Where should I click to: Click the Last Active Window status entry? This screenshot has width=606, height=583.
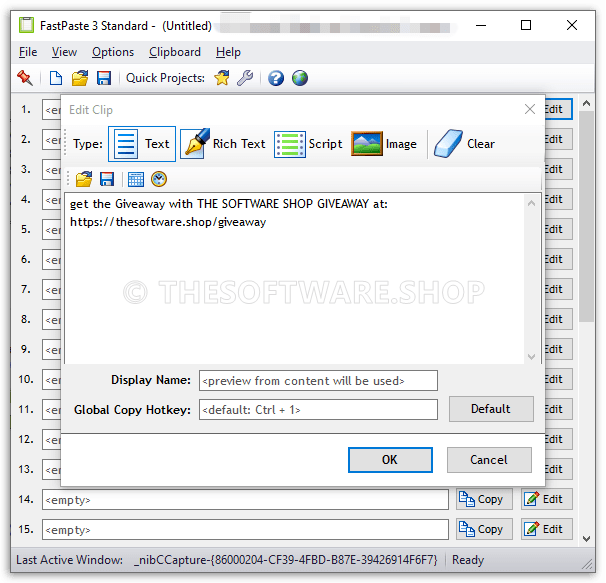tap(226, 560)
